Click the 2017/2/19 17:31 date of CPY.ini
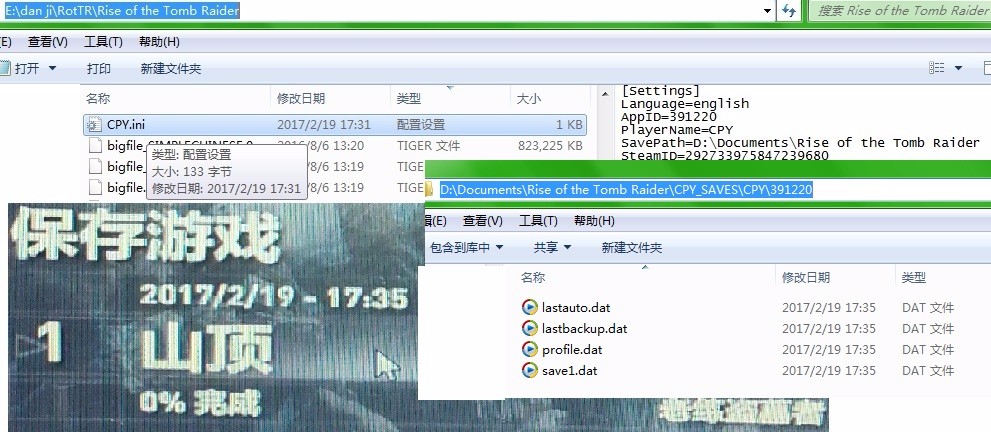 pos(324,125)
